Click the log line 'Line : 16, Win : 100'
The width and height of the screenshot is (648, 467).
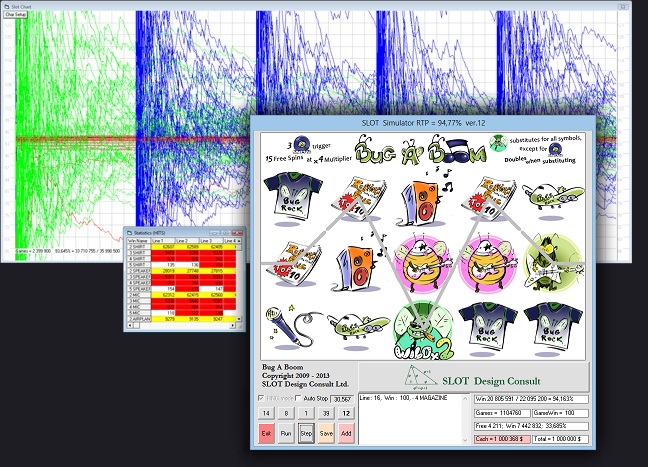[x=403, y=398]
